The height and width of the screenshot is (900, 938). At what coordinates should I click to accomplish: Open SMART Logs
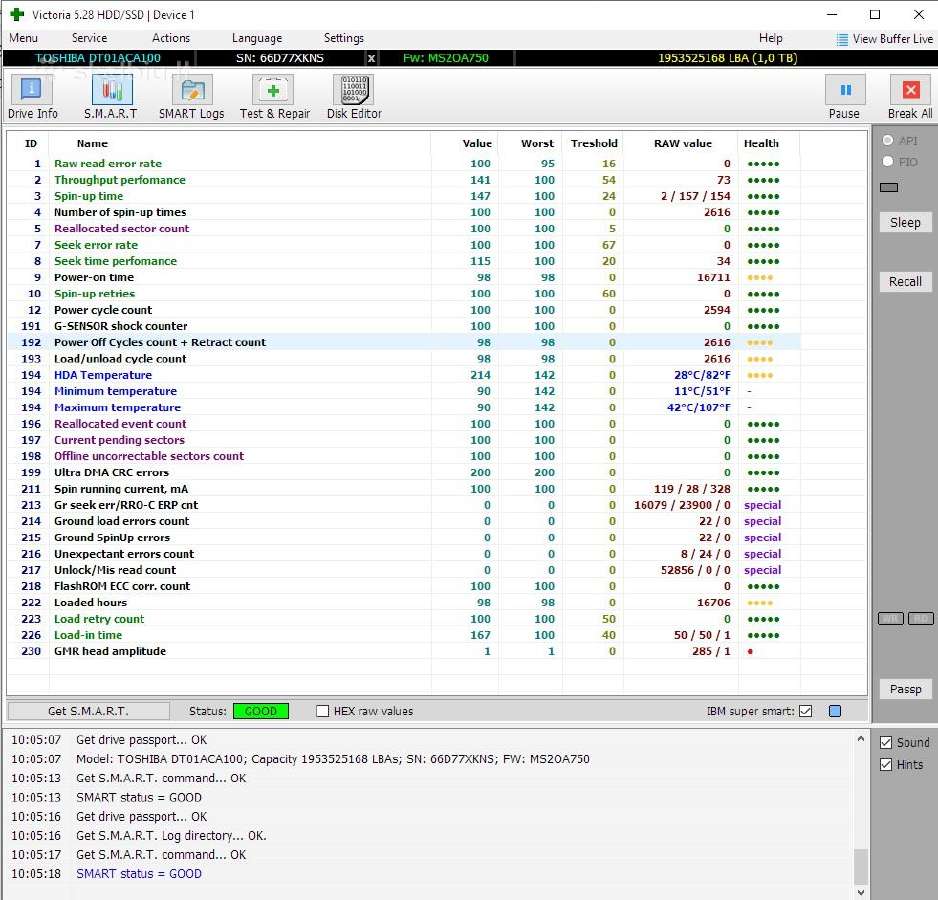click(x=191, y=97)
